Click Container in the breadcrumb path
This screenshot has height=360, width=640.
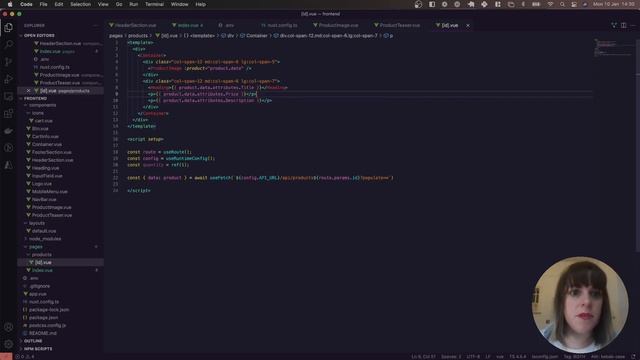pyautogui.click(x=257, y=36)
